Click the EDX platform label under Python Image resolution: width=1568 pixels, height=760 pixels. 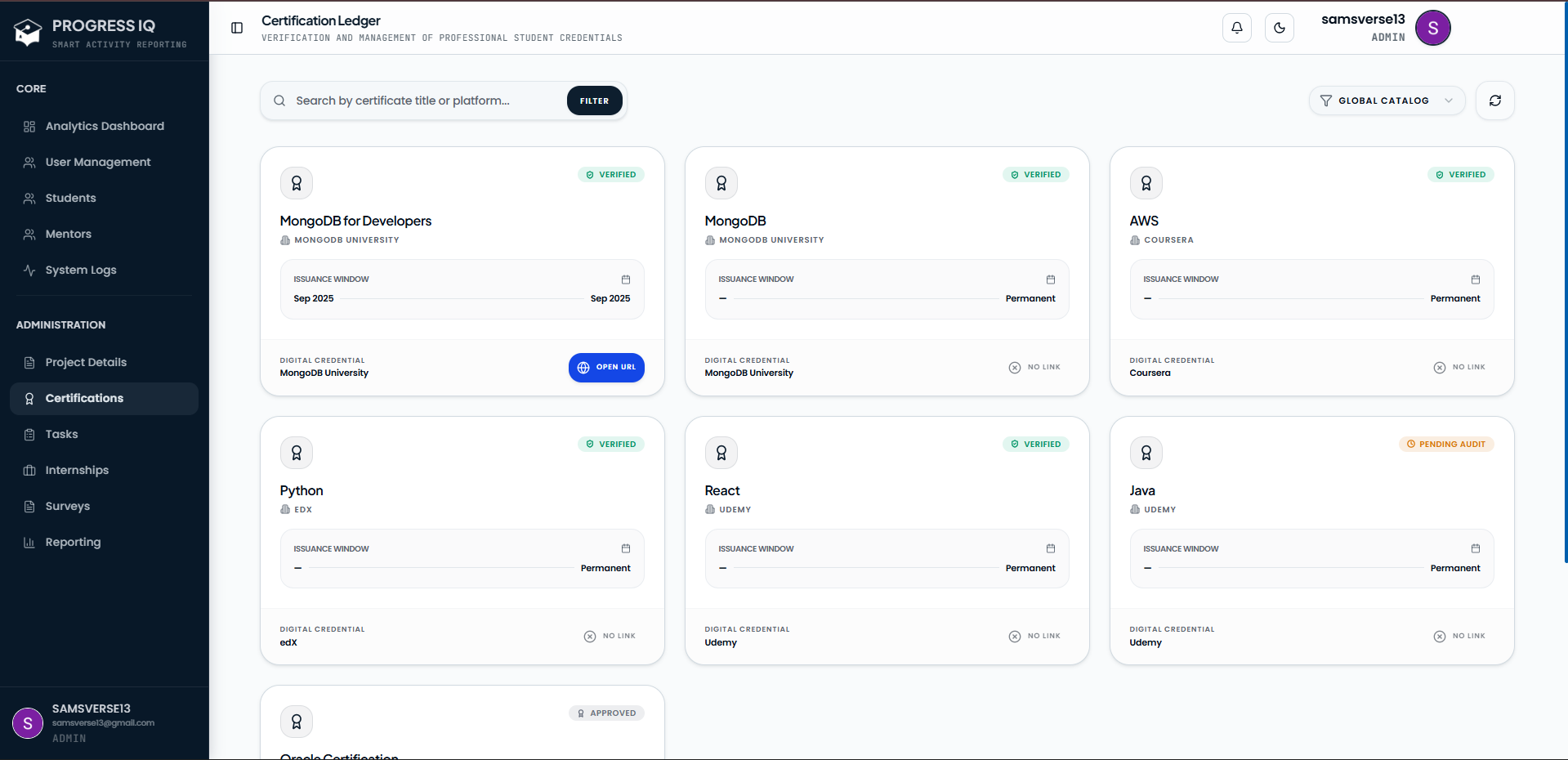[303, 510]
